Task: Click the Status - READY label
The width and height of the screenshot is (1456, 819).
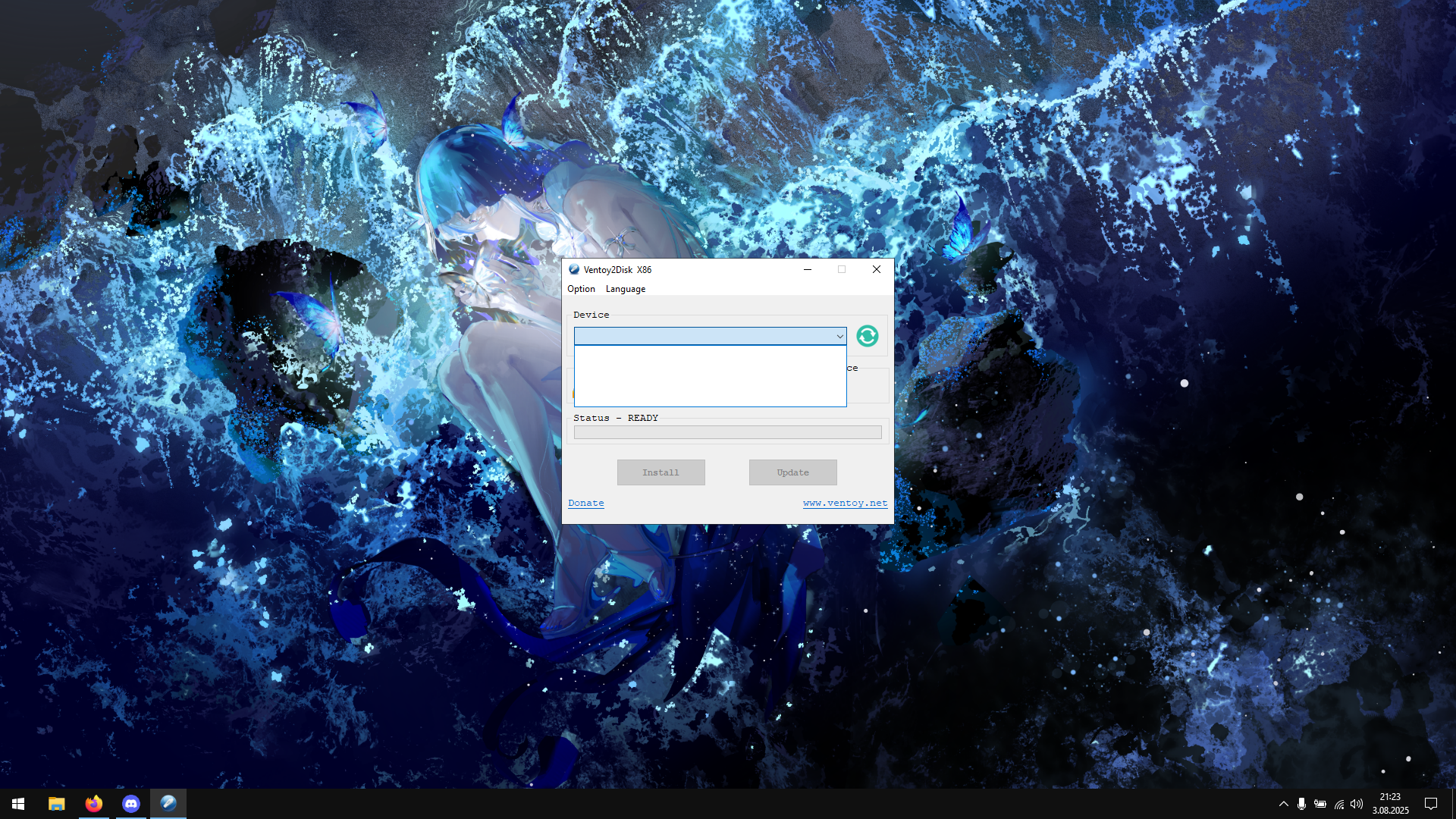Action: (x=616, y=418)
